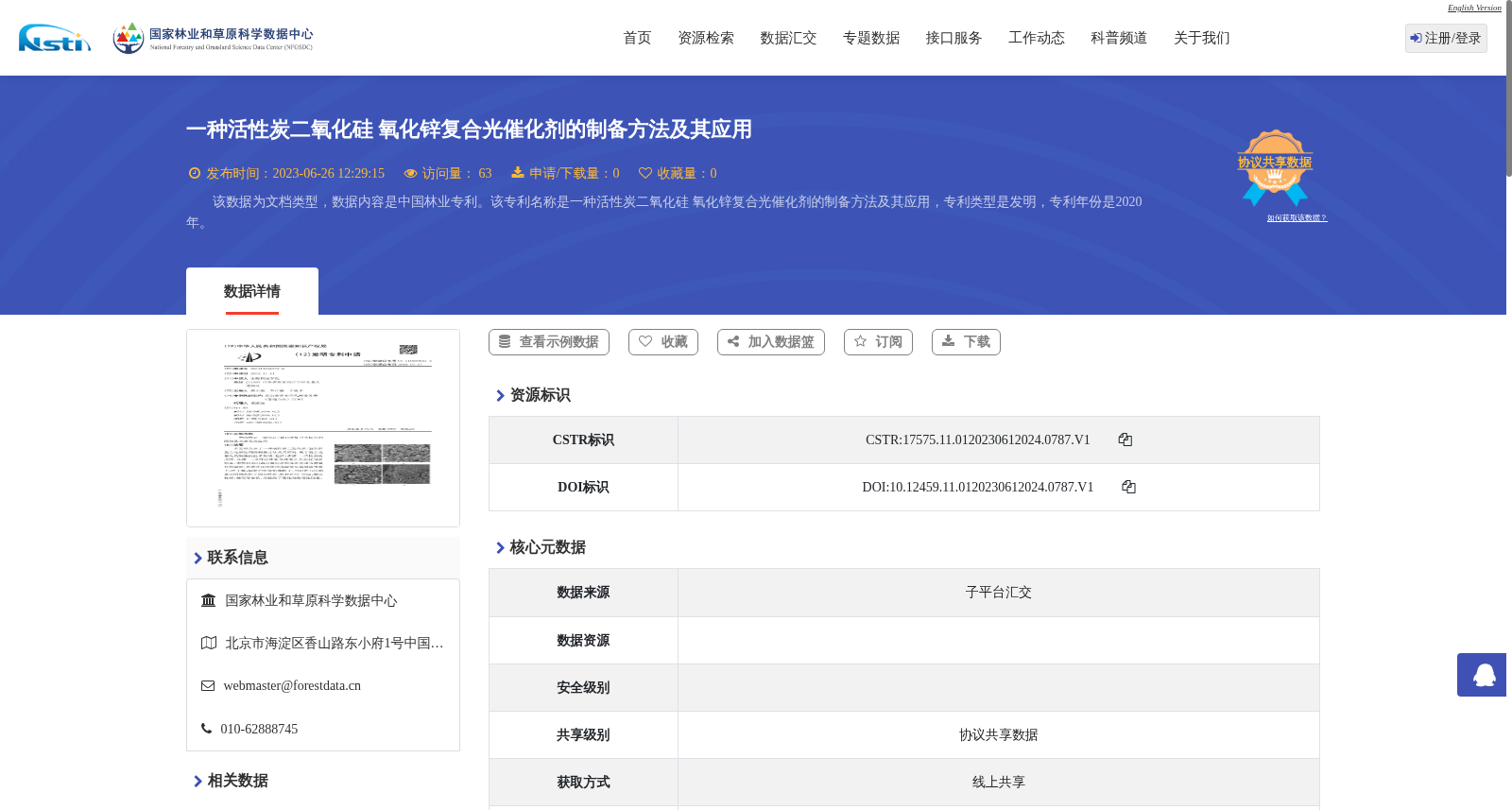Click the 数据资源 row label

tap(583, 641)
